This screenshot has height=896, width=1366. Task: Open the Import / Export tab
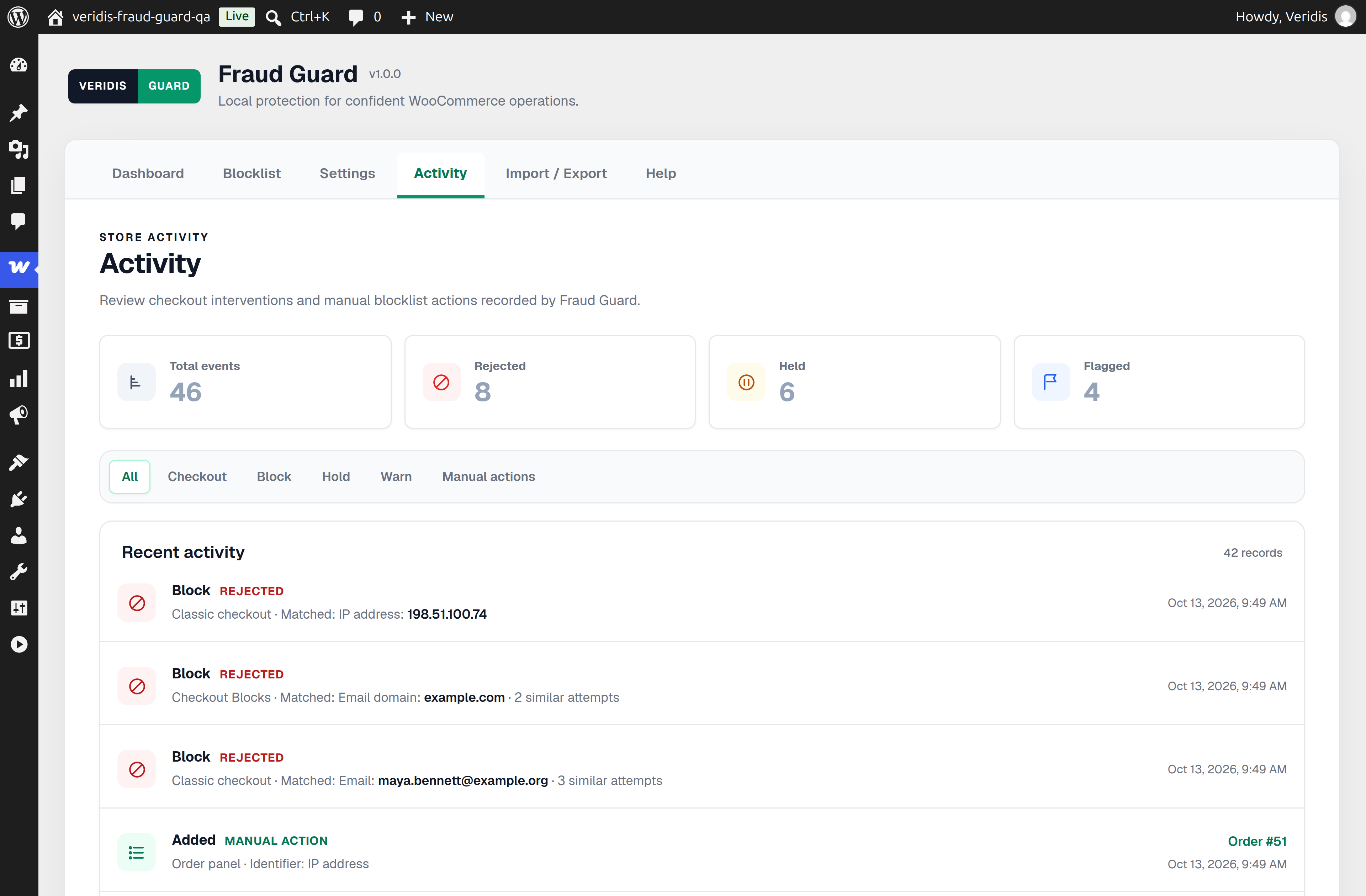pos(556,173)
